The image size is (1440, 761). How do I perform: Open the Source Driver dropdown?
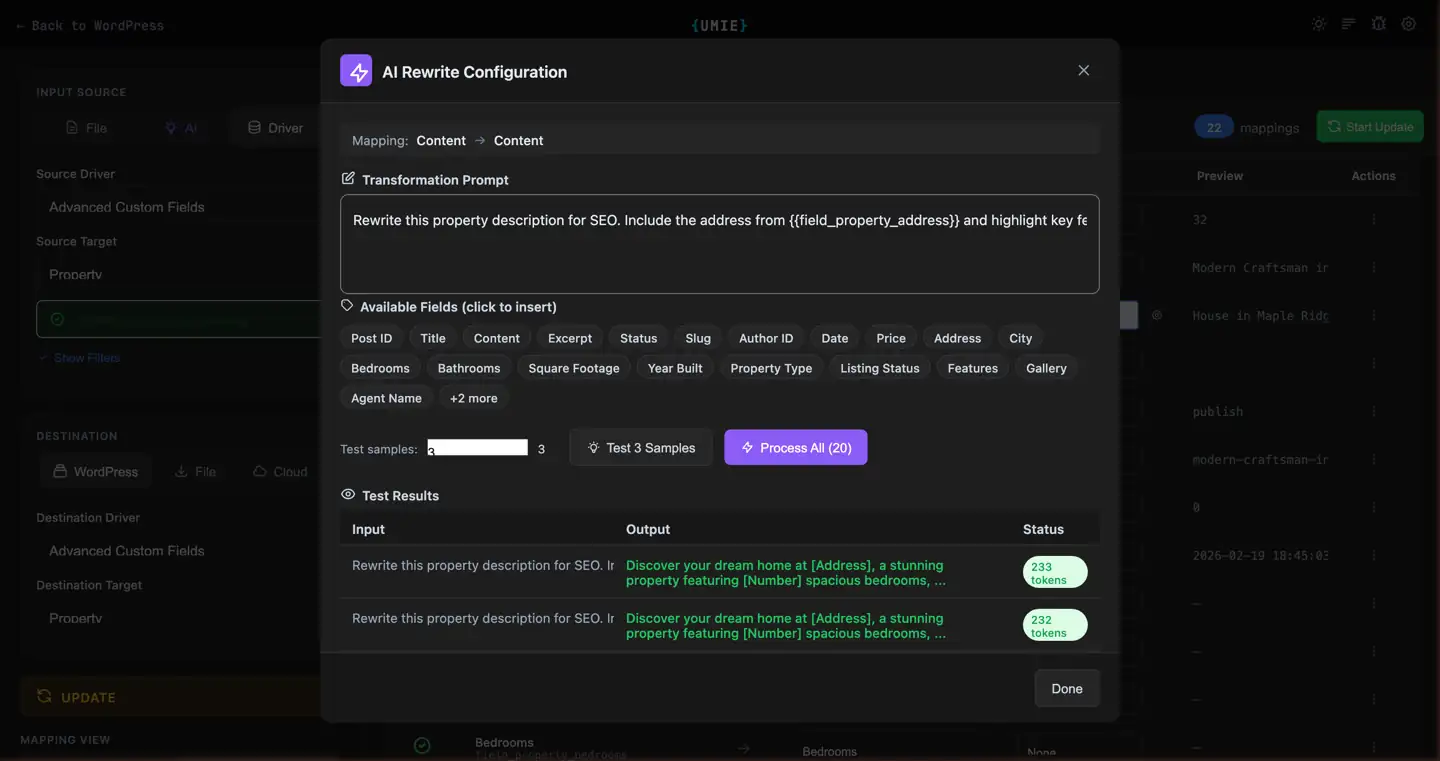[180, 207]
